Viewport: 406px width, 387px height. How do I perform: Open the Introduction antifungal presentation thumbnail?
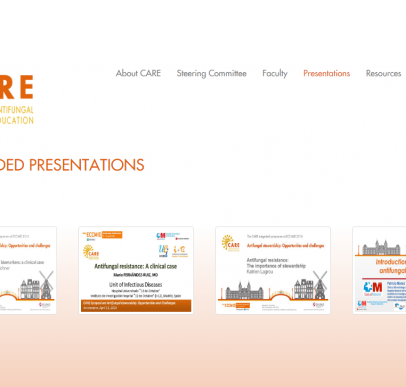(x=379, y=270)
